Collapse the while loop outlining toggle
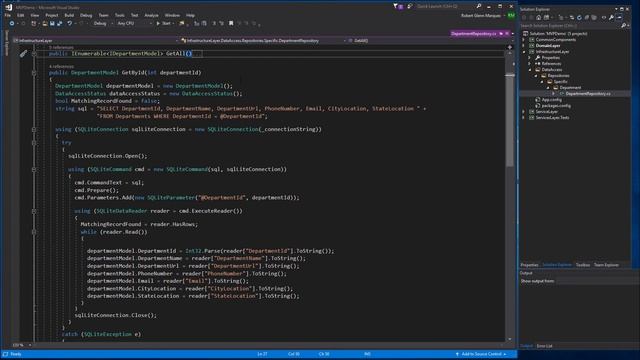 pyautogui.click(x=34, y=232)
